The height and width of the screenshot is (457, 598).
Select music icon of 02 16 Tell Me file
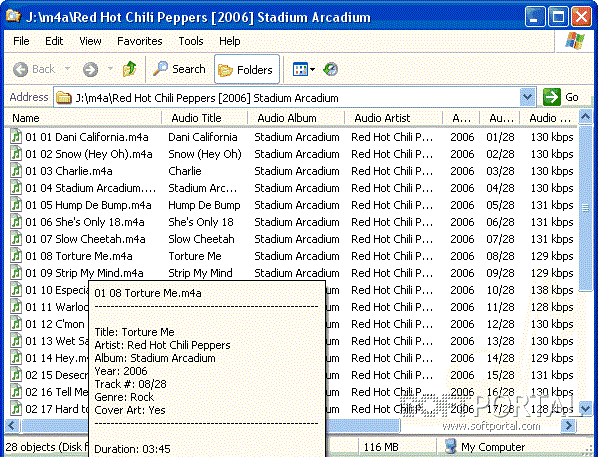coord(16,392)
